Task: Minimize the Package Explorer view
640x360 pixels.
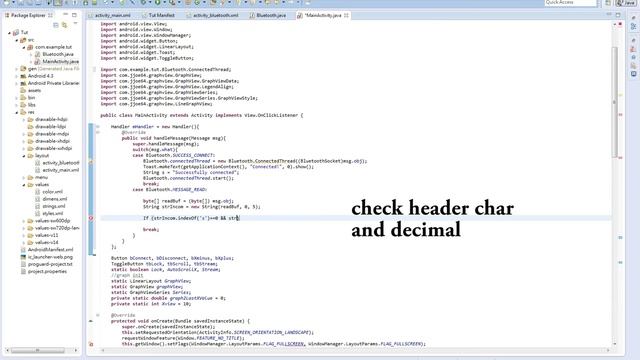Action: (x=65, y=15)
